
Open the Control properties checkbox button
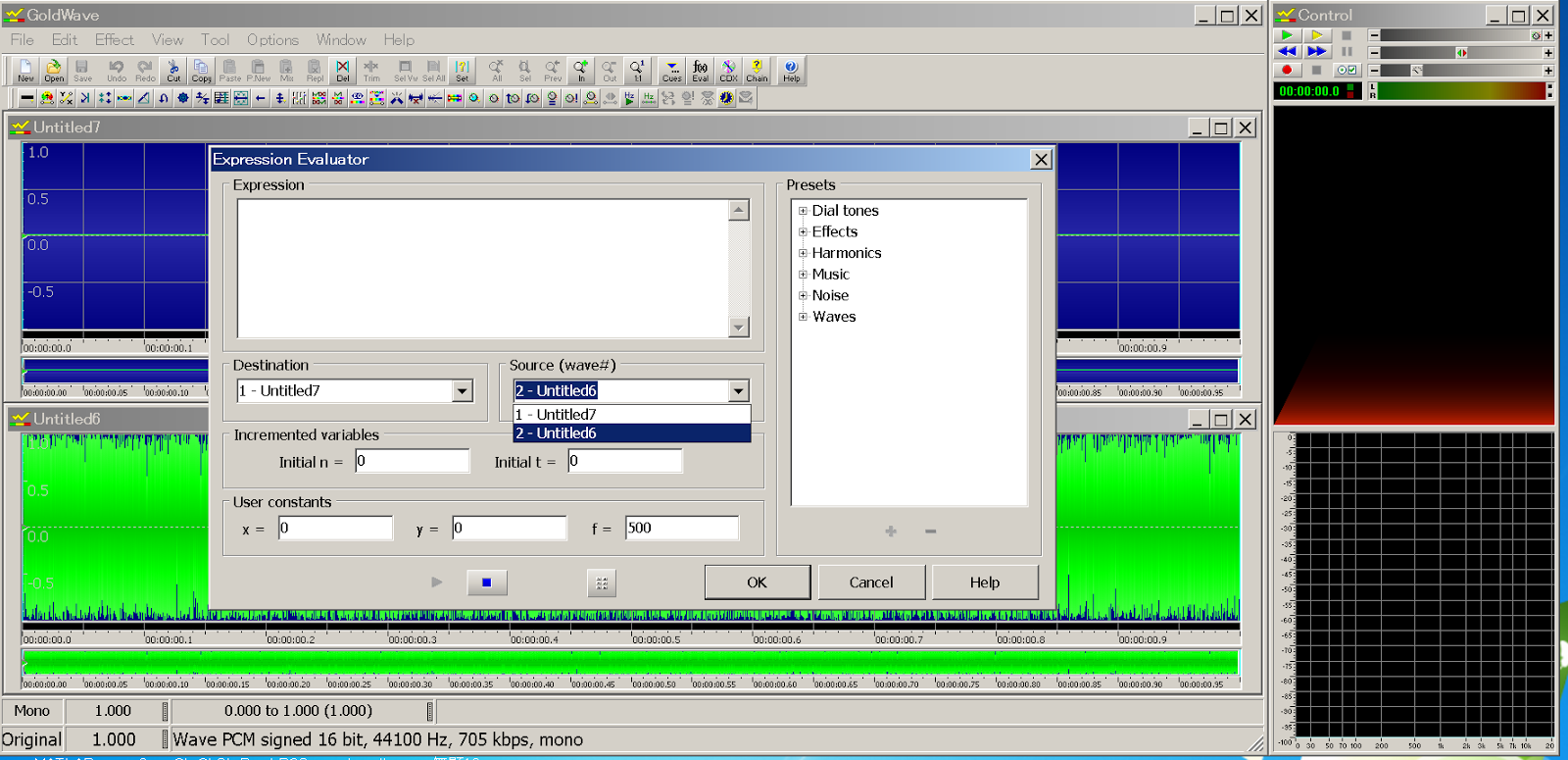coord(1347,70)
